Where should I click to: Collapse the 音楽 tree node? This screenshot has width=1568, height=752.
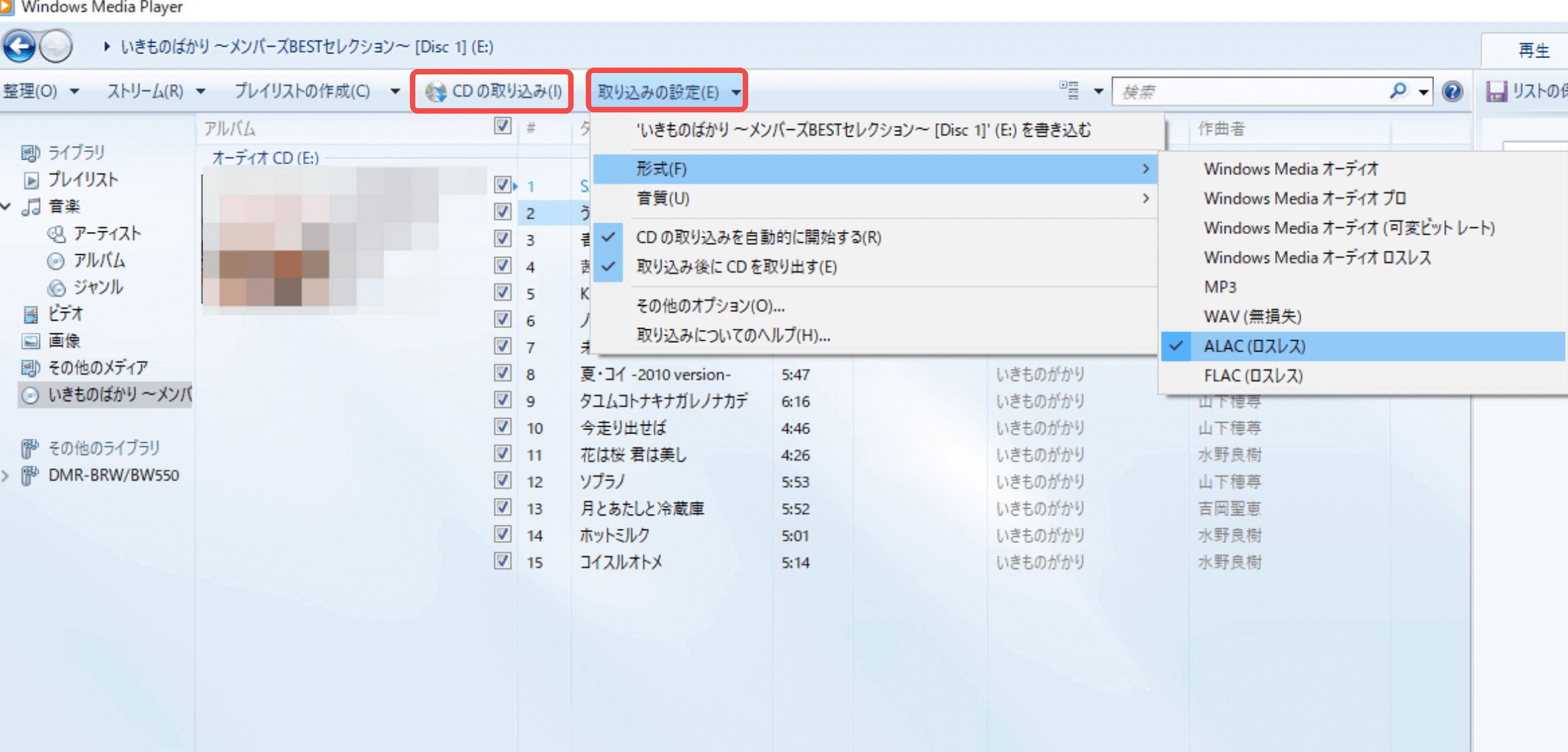pyautogui.click(x=6, y=206)
